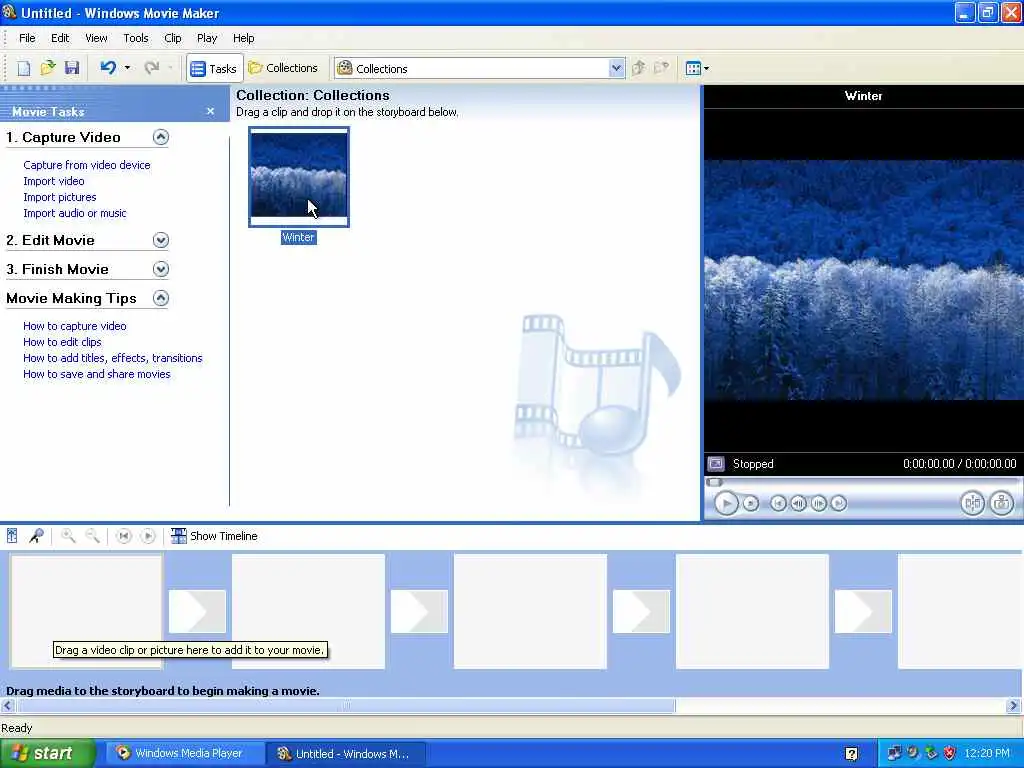Open How to add titles, effects, transitions

[x=112, y=358]
